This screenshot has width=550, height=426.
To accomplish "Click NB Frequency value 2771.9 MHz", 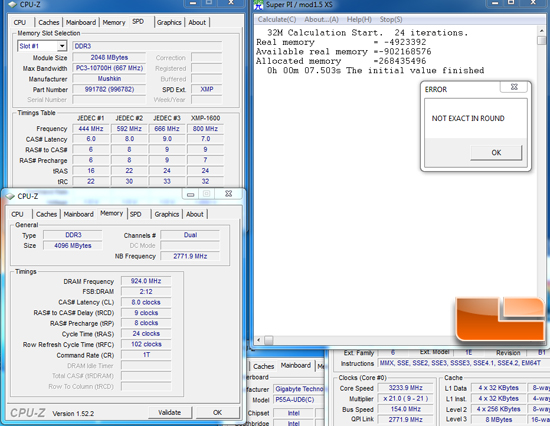I will (x=190, y=256).
